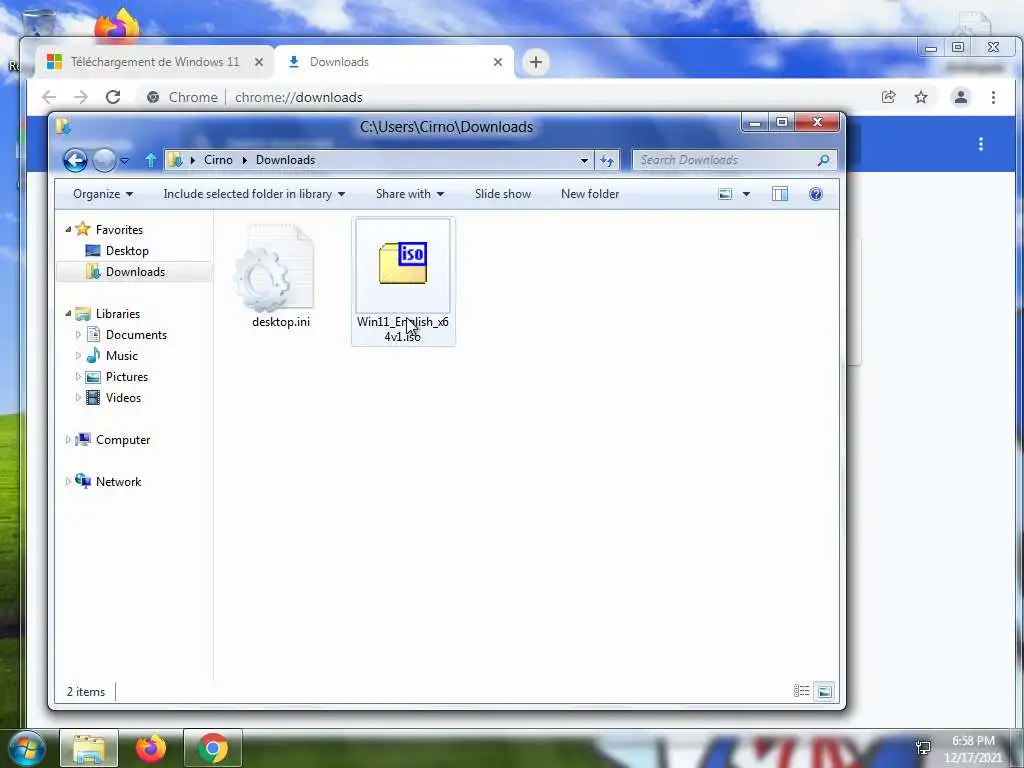
Task: Toggle the preview pane
Action: point(780,194)
